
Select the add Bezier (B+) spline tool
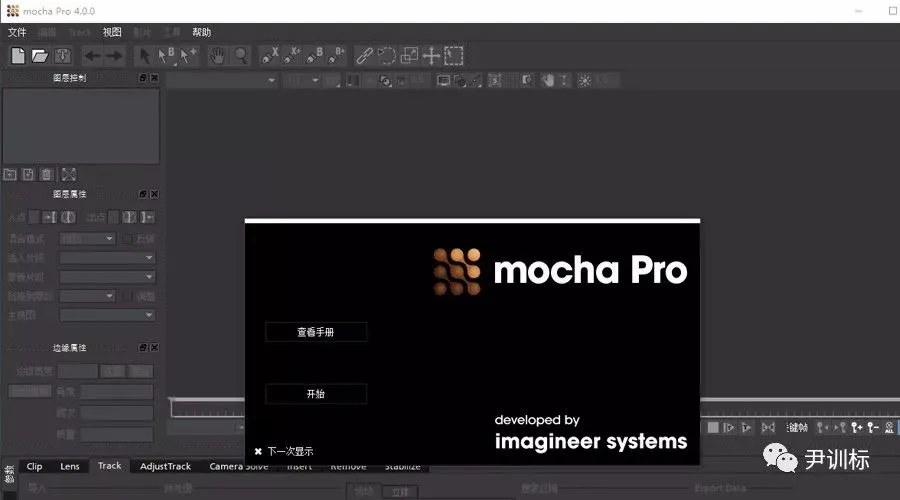tap(336, 56)
